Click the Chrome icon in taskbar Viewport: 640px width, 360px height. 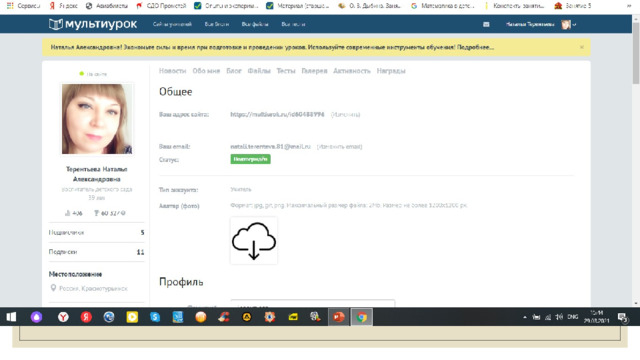point(361,317)
